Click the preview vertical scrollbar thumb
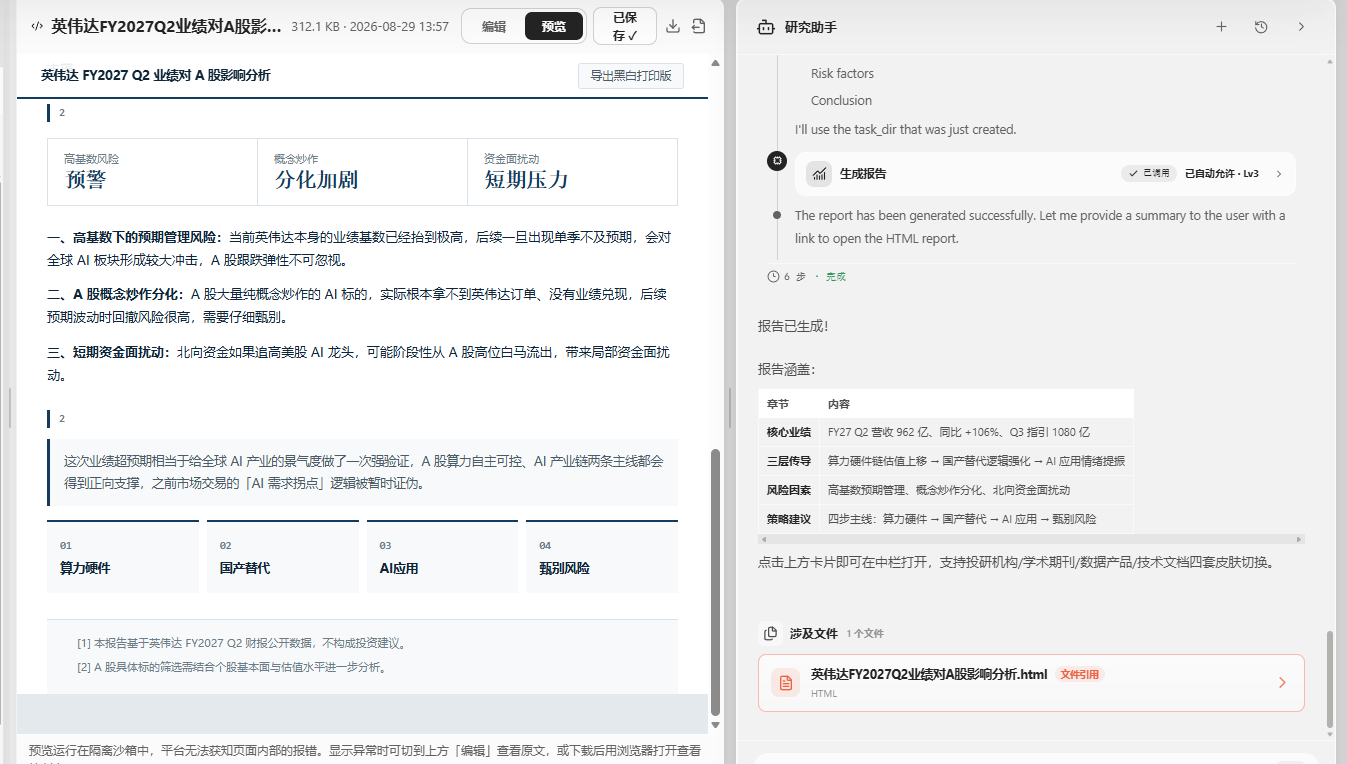 coord(715,580)
